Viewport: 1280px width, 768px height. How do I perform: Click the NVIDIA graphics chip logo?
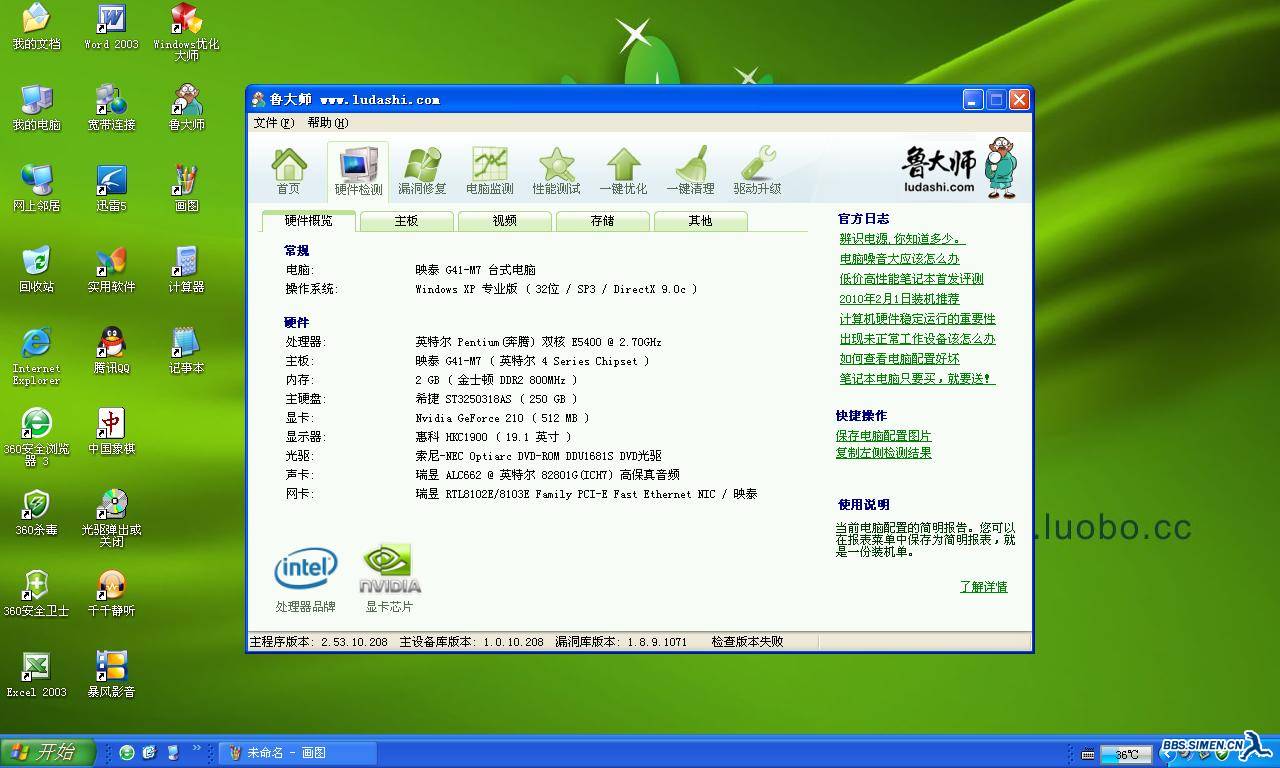coord(389,569)
